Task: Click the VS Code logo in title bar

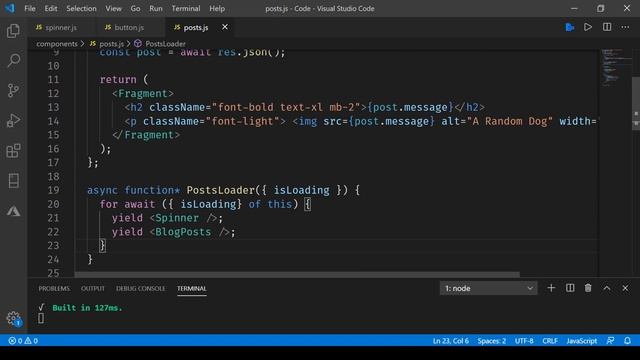Action: (10, 8)
